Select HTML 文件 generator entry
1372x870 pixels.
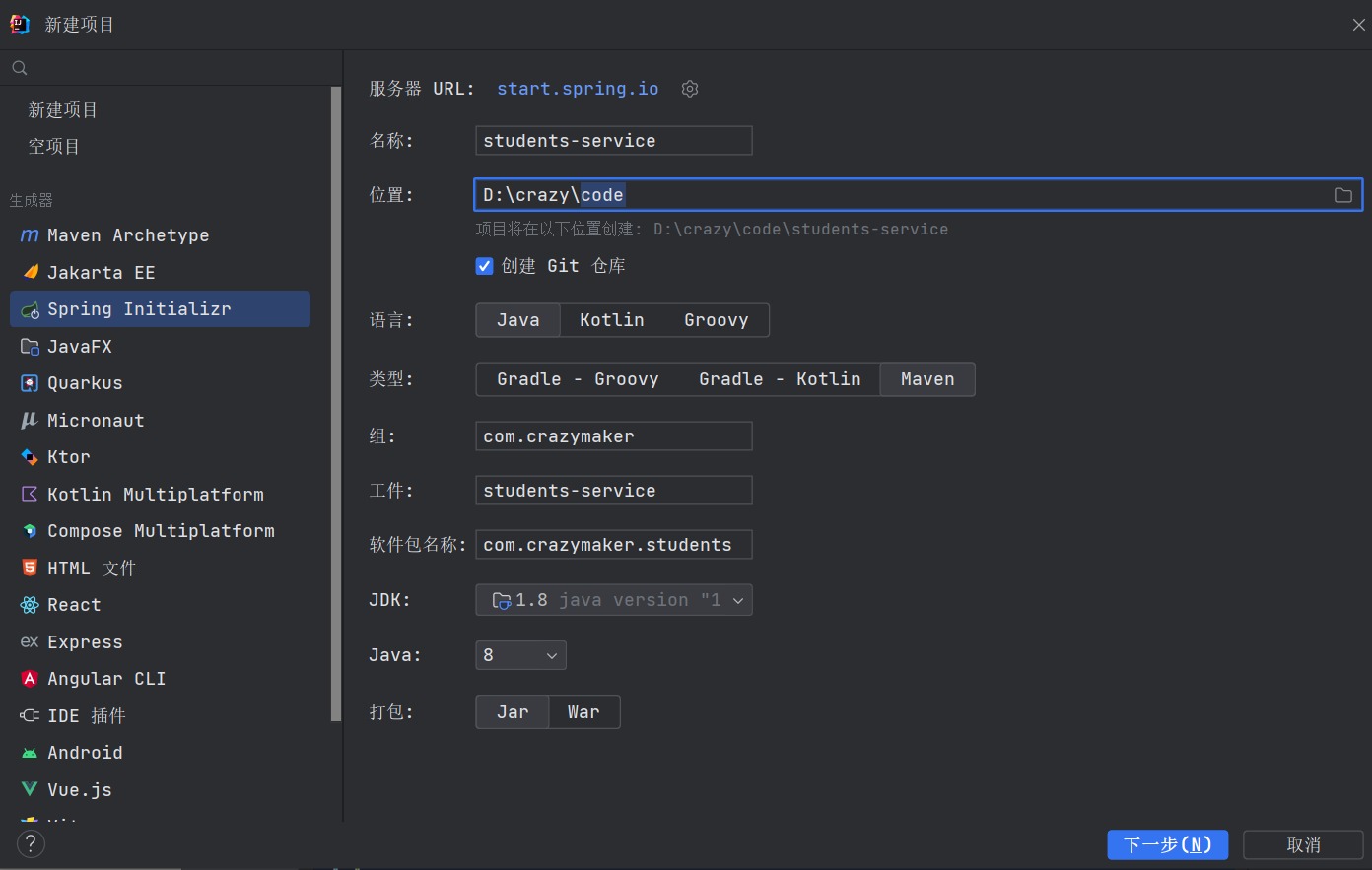pyautogui.click(x=160, y=568)
